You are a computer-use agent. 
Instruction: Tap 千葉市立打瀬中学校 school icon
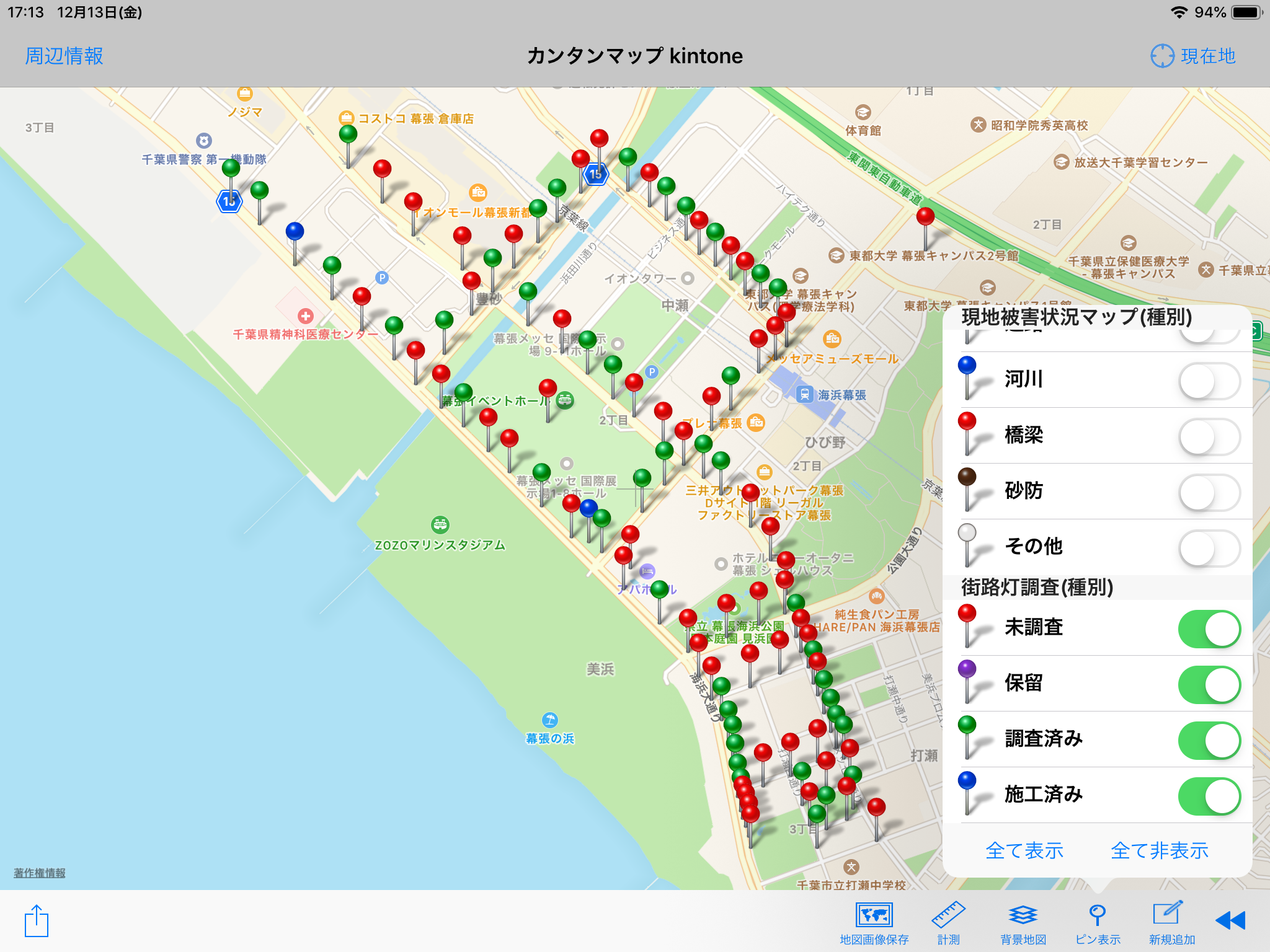[x=851, y=866]
